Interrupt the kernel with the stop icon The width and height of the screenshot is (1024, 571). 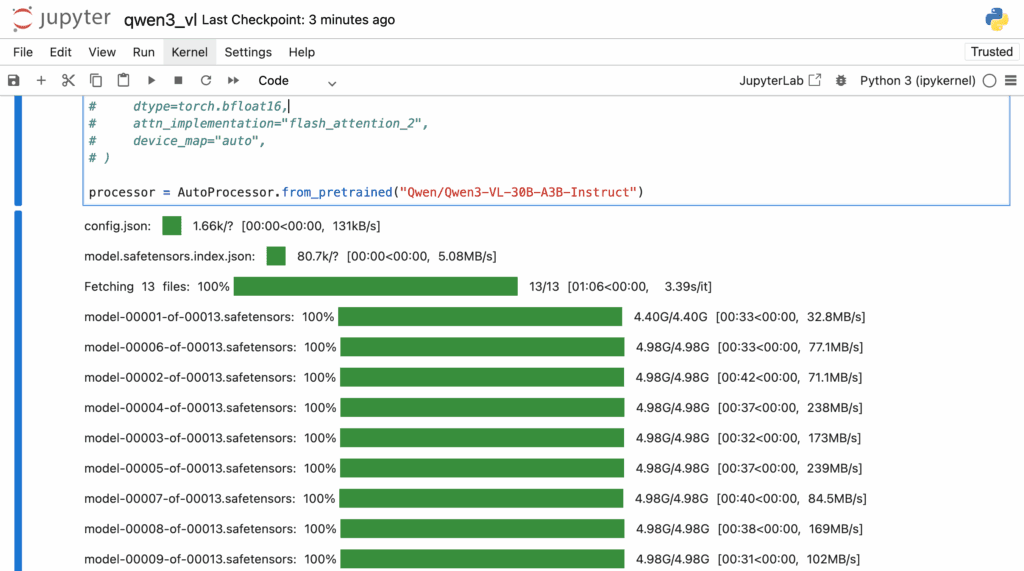[178, 81]
